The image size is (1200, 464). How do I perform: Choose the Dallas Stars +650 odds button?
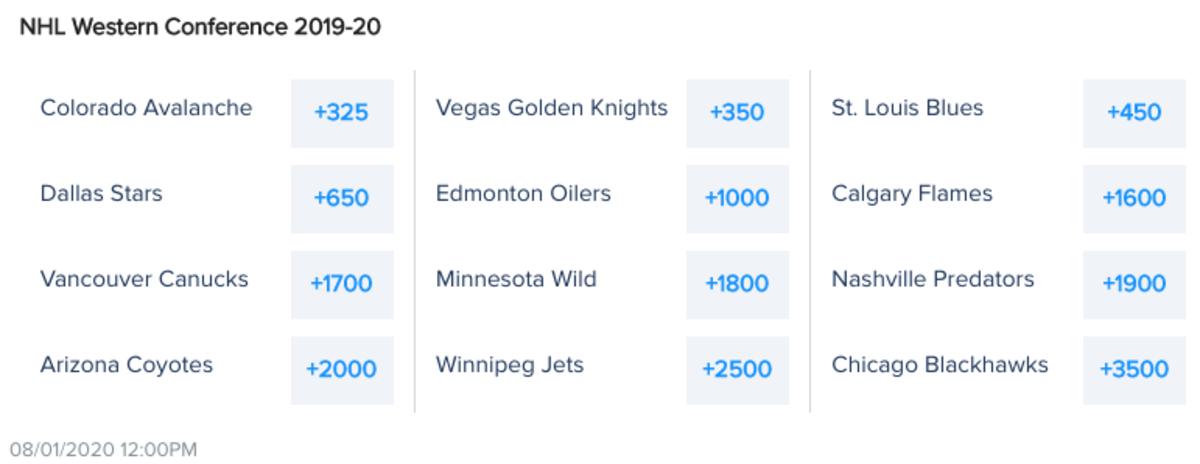pos(342,198)
